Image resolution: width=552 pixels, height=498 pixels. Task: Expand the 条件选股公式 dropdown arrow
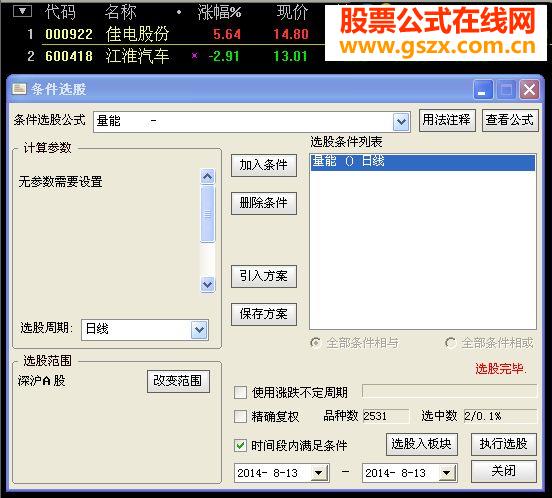(401, 122)
